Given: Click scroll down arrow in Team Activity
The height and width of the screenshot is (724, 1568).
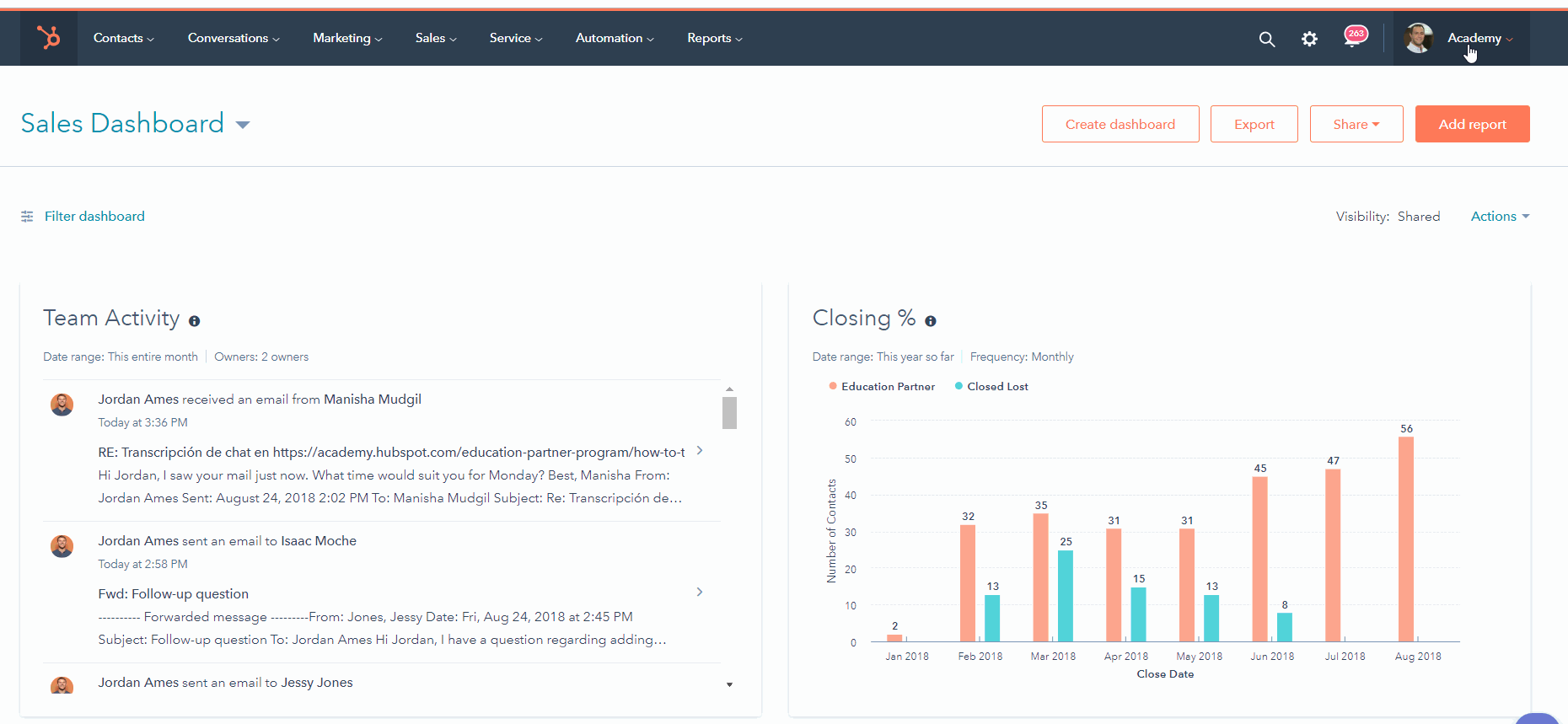Looking at the screenshot, I should (x=729, y=684).
